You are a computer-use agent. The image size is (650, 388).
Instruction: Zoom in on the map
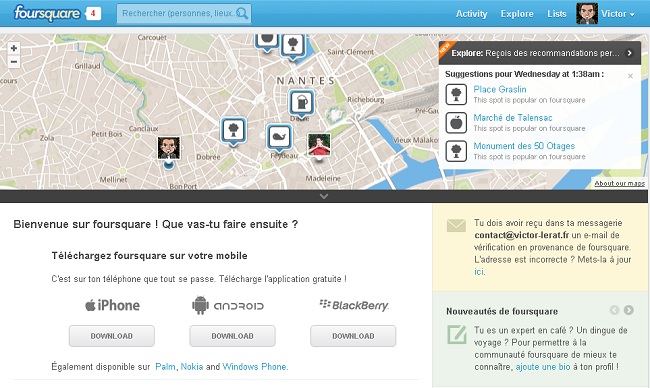pos(14,48)
